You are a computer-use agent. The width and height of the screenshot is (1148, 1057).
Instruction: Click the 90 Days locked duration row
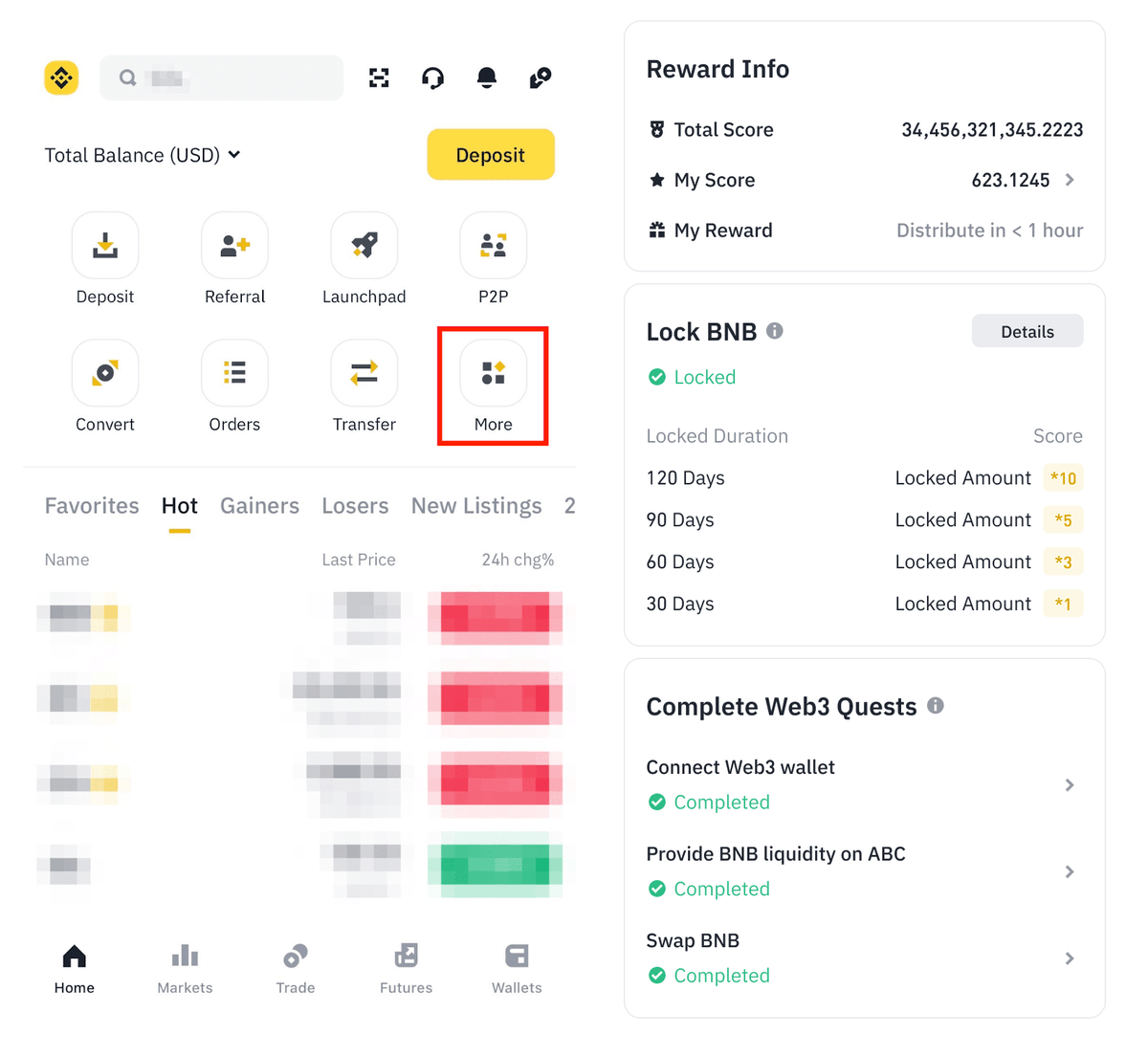[x=865, y=520]
